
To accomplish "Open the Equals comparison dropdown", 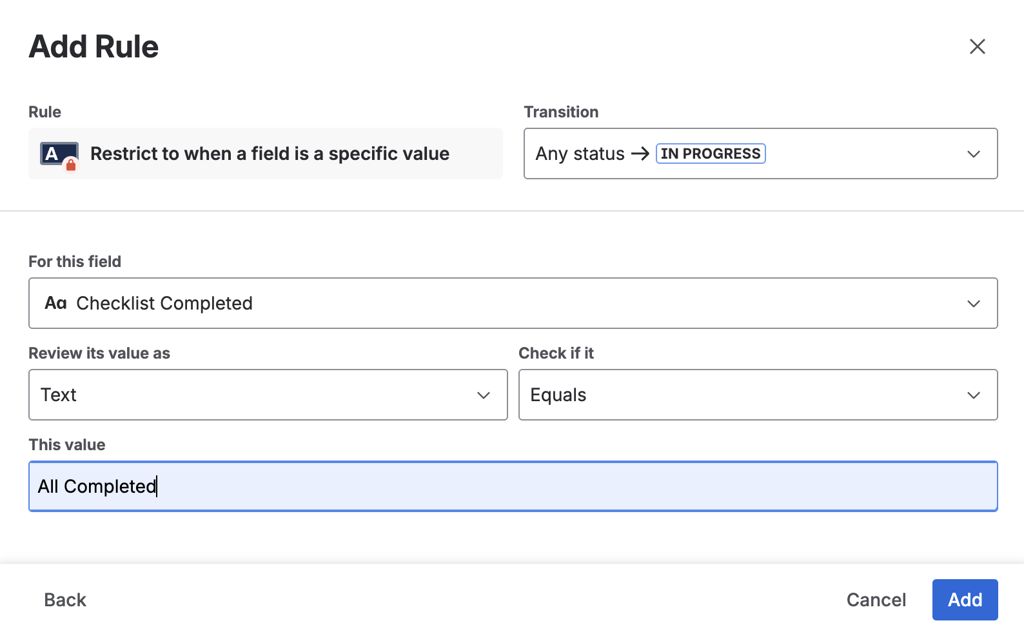I will [757, 394].
